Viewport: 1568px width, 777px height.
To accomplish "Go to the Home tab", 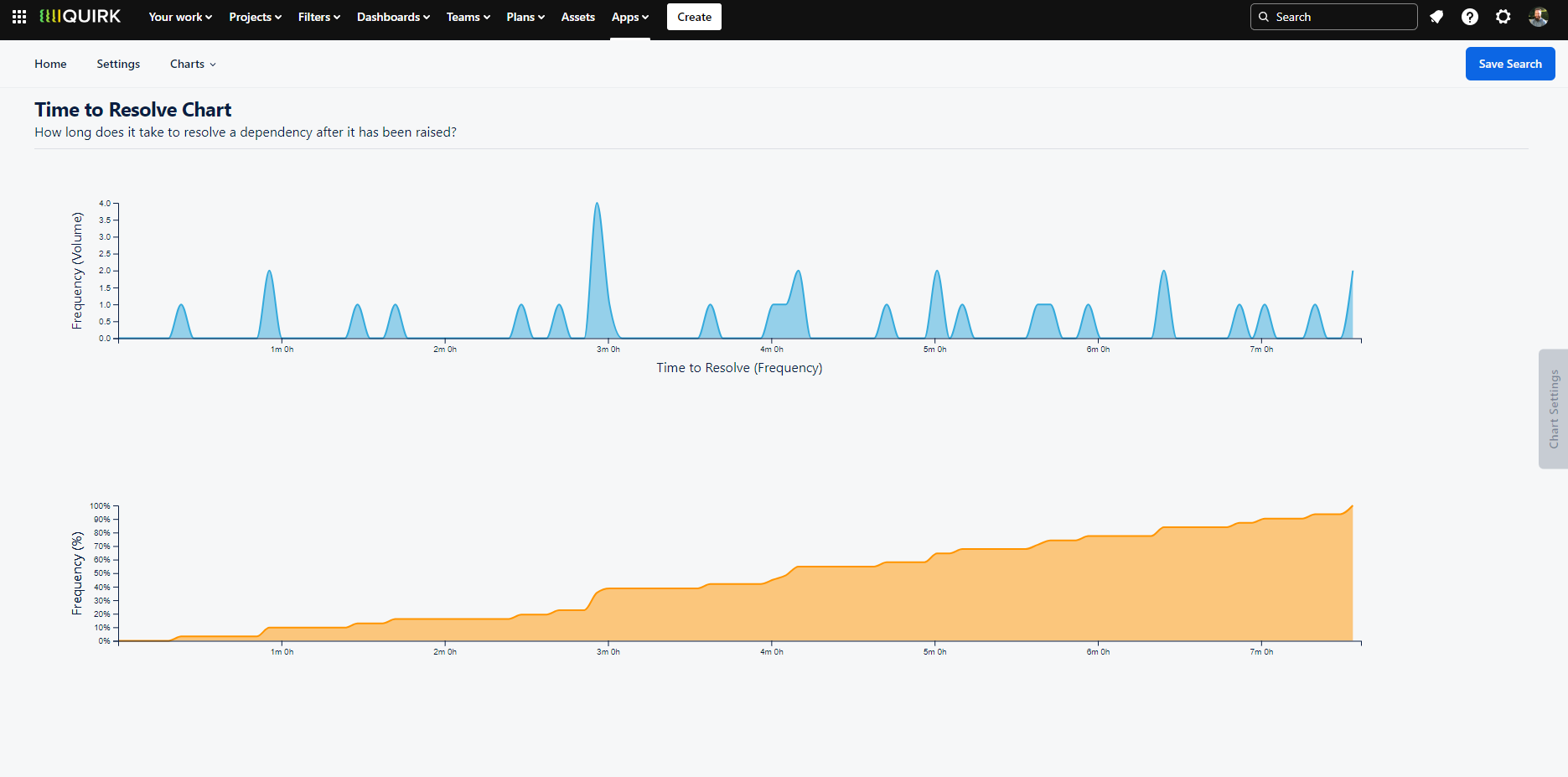I will click(x=50, y=64).
